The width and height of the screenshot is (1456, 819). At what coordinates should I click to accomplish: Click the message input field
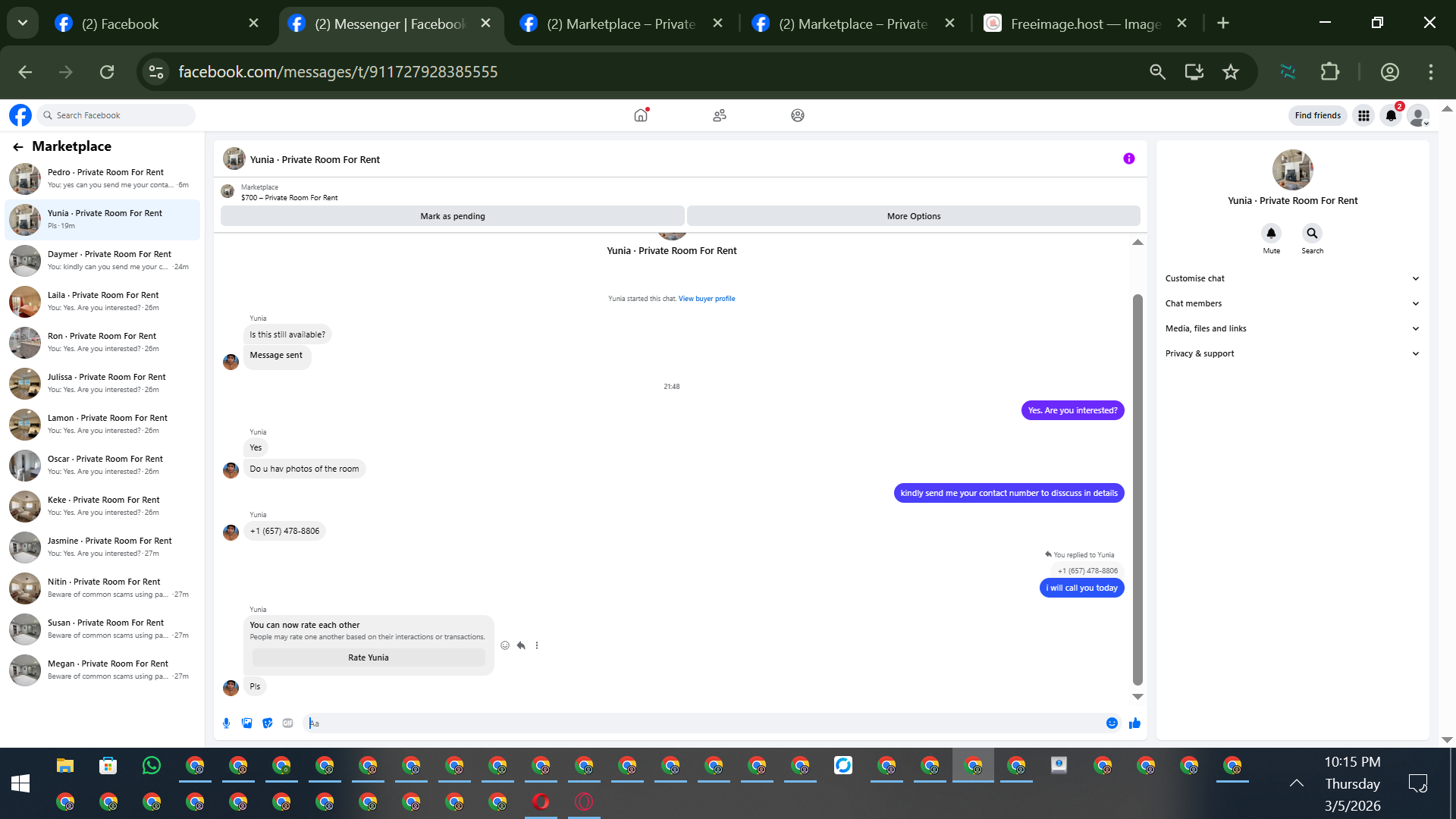click(x=705, y=723)
